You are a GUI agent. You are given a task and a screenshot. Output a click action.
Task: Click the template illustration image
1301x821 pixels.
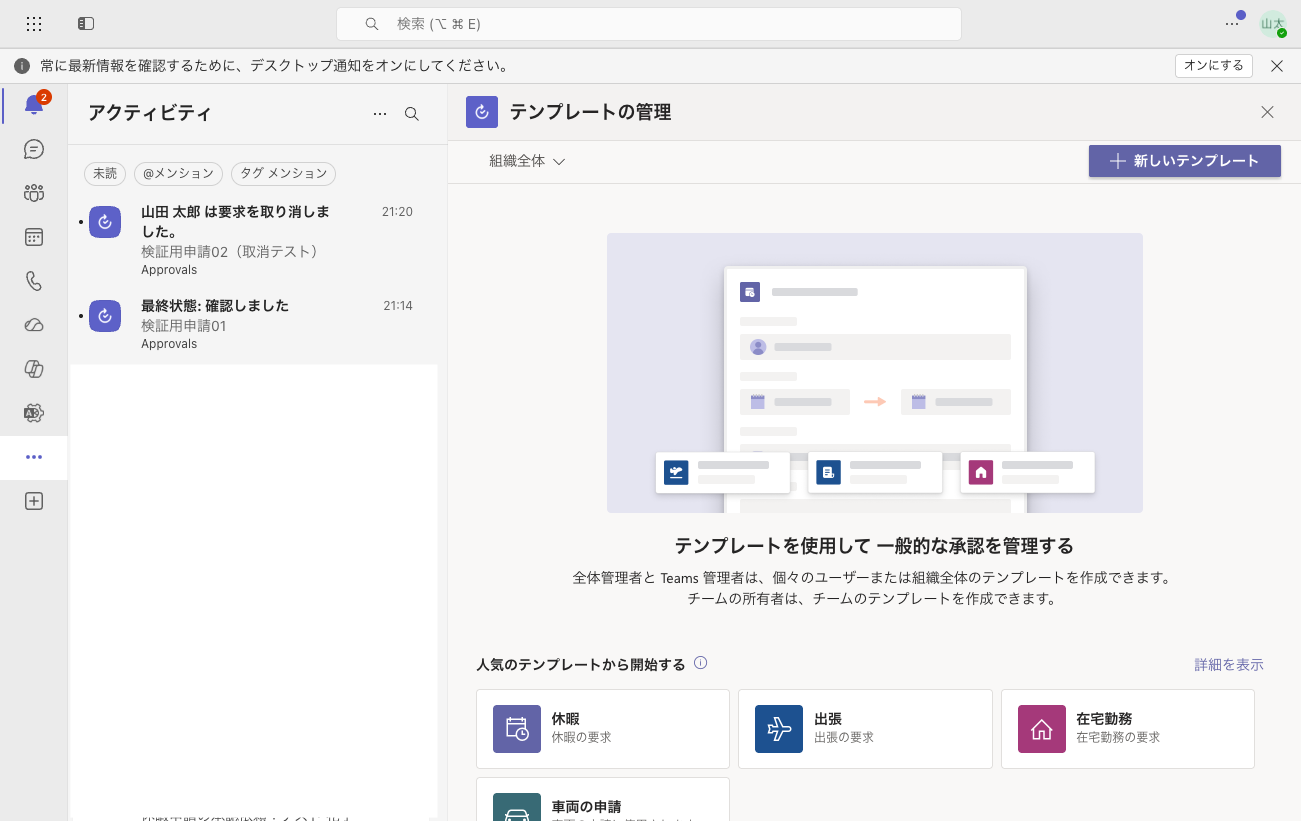click(875, 373)
